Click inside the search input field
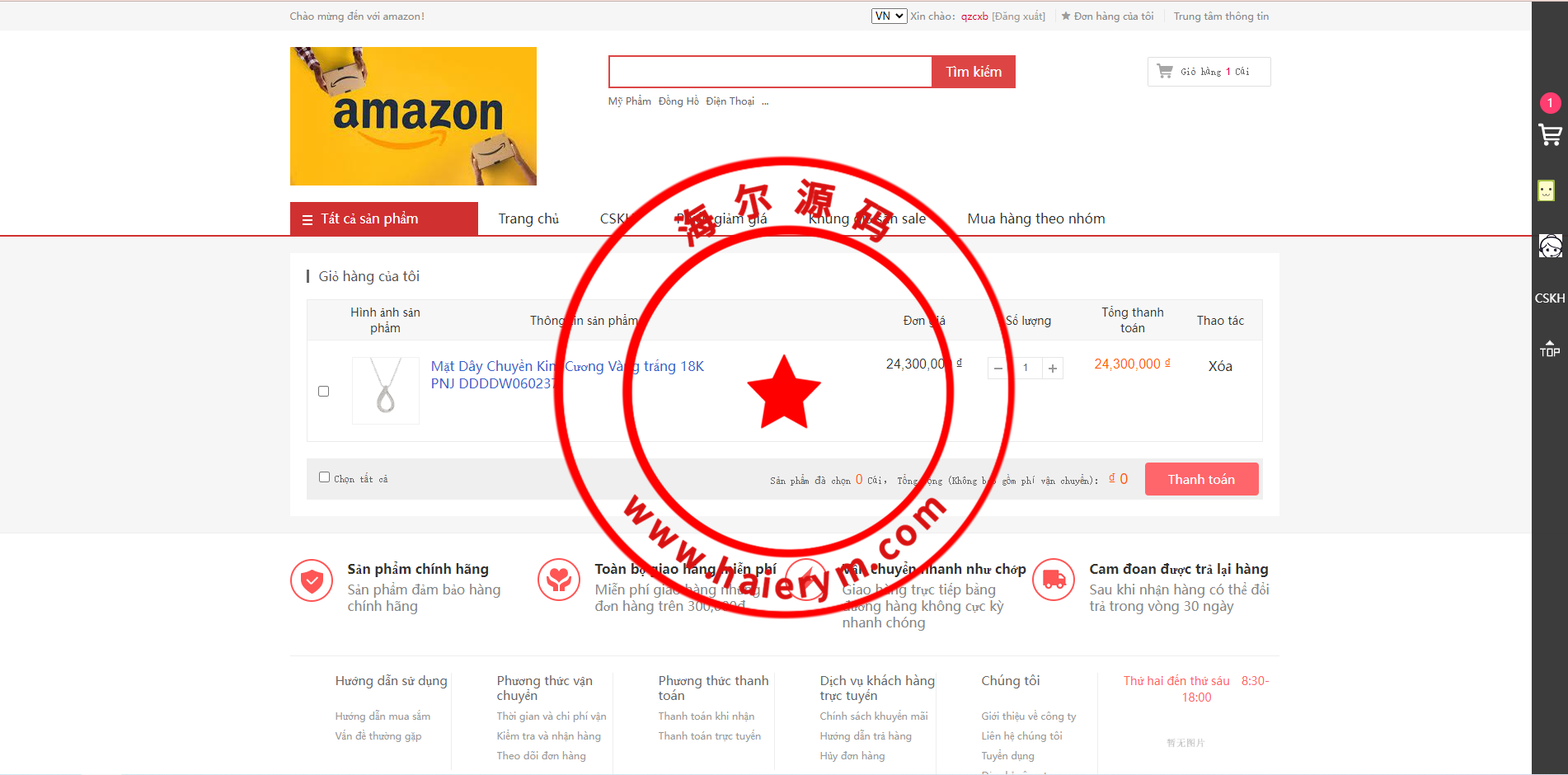Image resolution: width=1568 pixels, height=775 pixels. pos(770,73)
